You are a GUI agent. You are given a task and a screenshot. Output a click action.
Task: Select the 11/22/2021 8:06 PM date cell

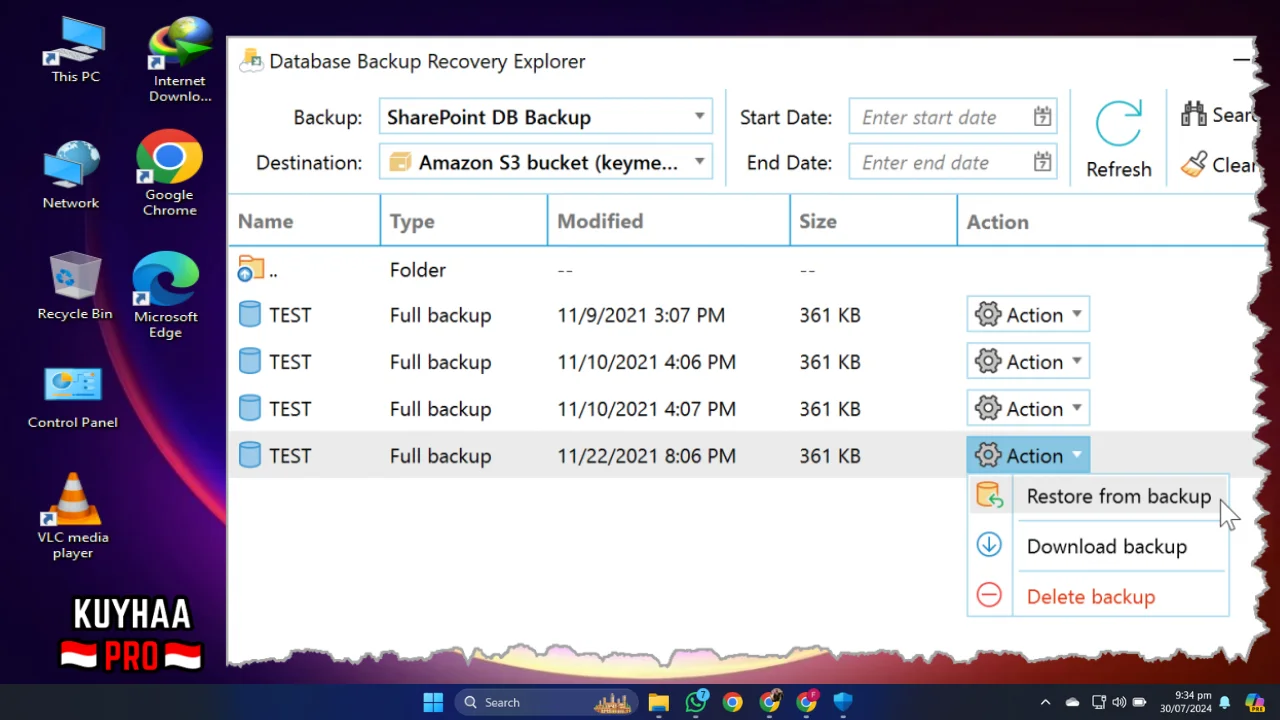click(646, 456)
